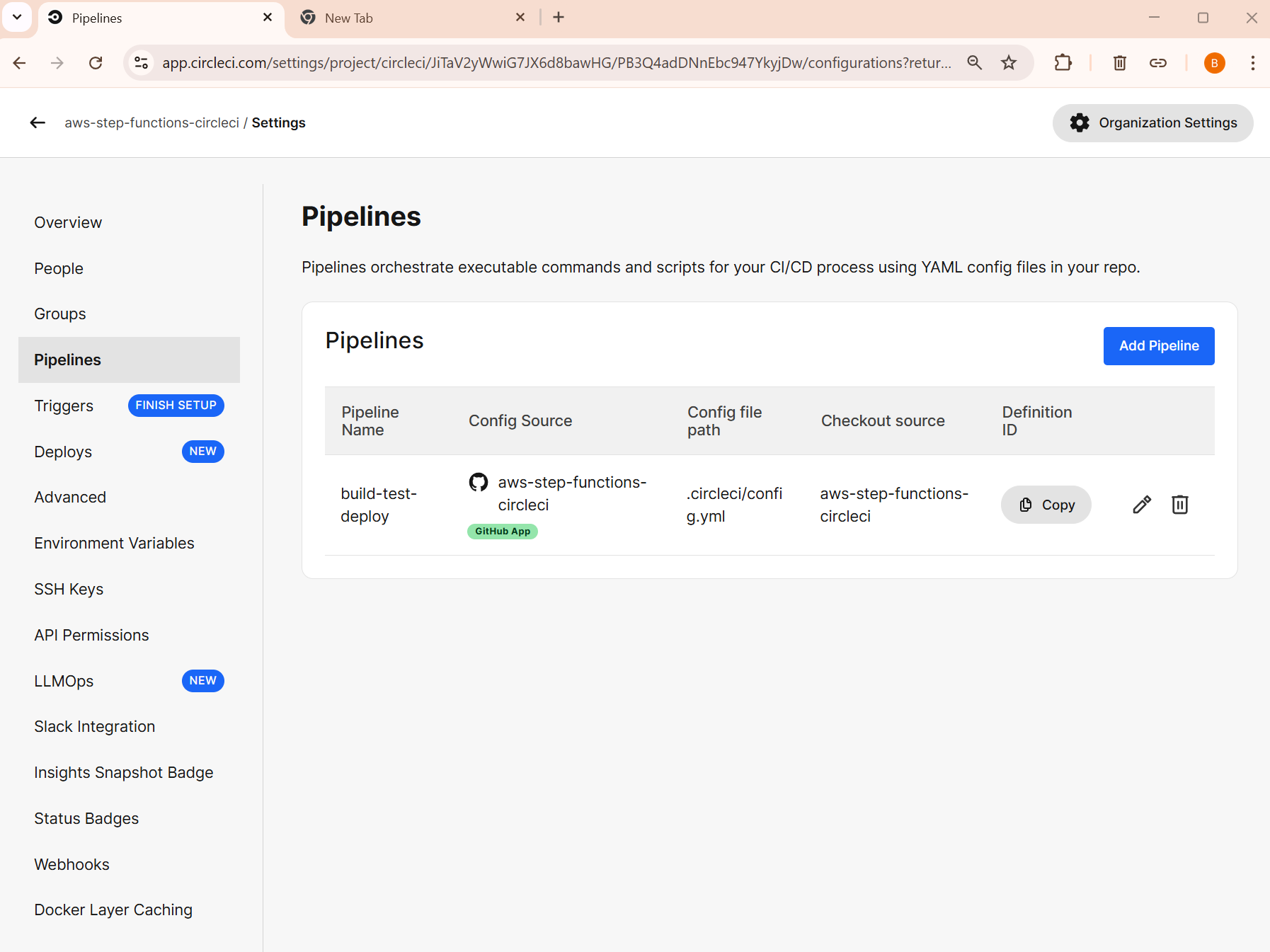Click the FINISH SETUP badge beside Triggers
Screen dimensions: 1270x952
tap(176, 405)
